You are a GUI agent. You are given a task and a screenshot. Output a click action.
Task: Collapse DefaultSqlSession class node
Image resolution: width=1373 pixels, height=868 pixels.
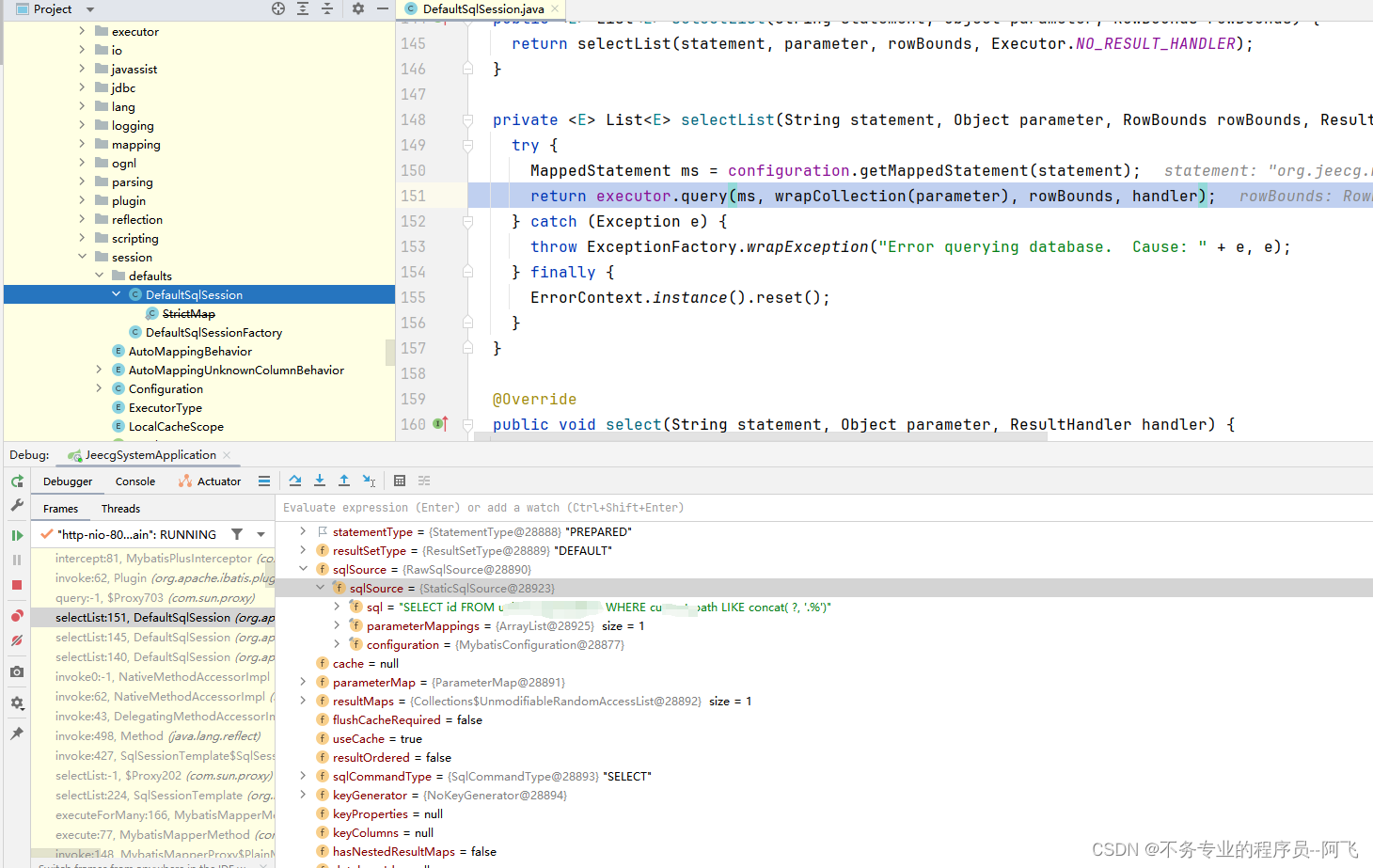117,294
